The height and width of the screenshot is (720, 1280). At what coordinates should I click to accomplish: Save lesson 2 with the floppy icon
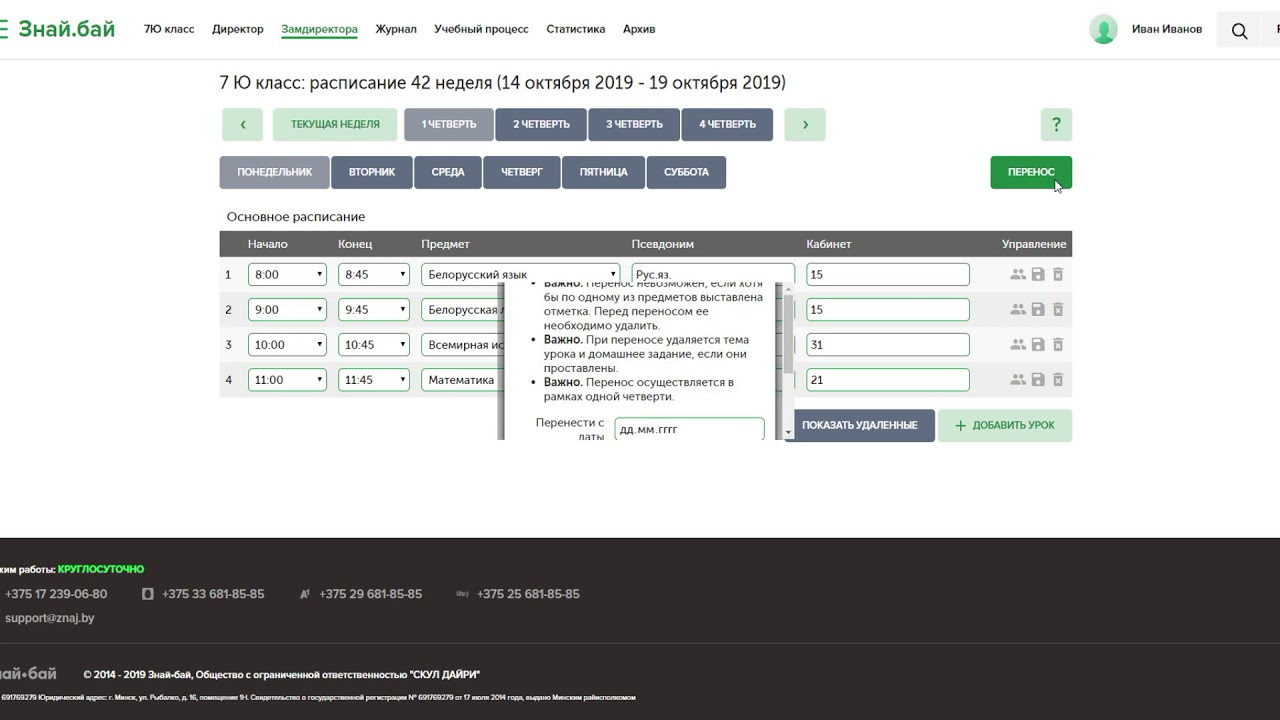(x=1038, y=309)
